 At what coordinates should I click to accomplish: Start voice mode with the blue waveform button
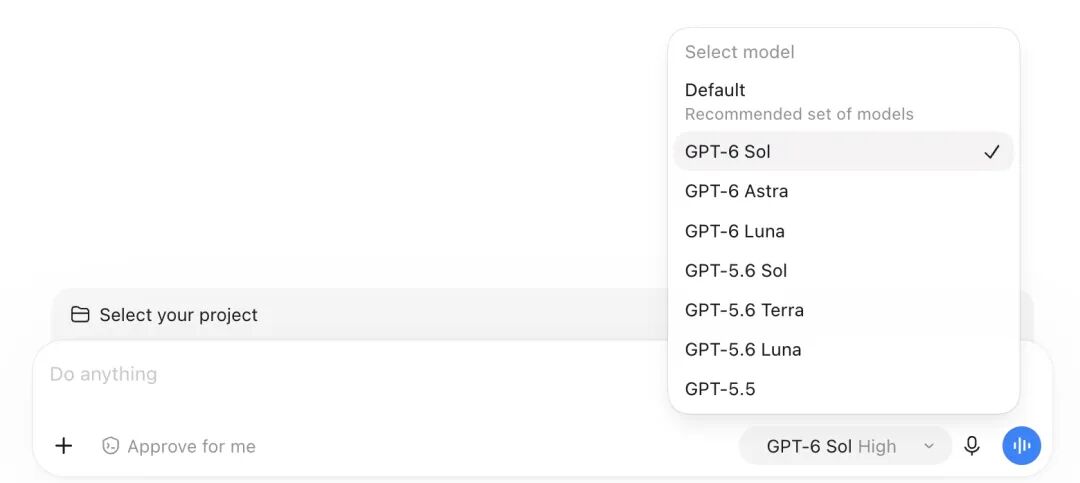click(x=1021, y=446)
